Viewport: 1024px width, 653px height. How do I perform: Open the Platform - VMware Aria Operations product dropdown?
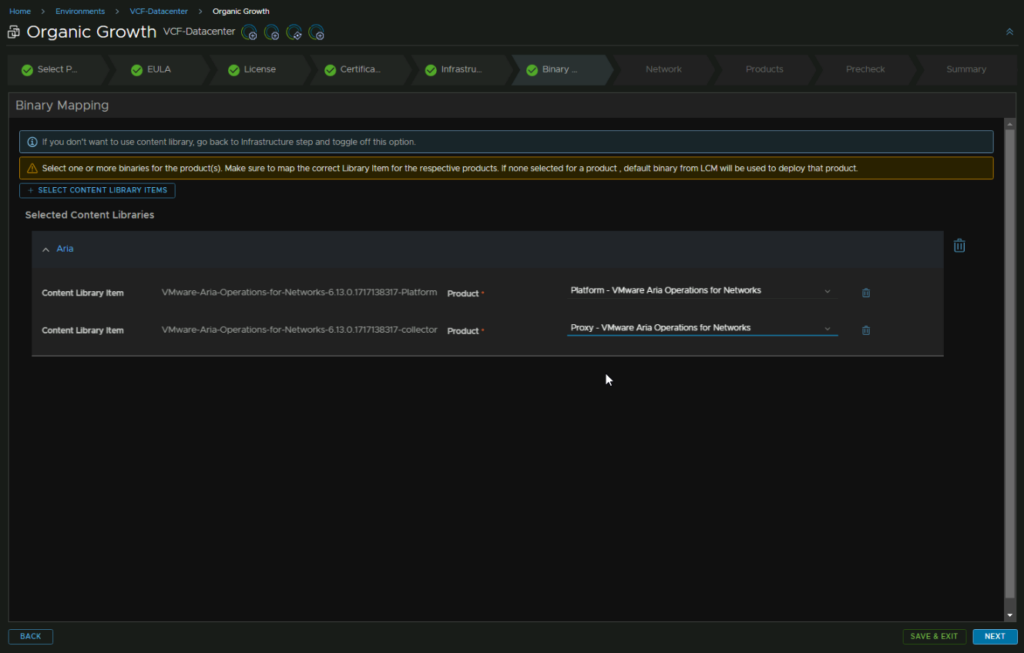click(702, 291)
